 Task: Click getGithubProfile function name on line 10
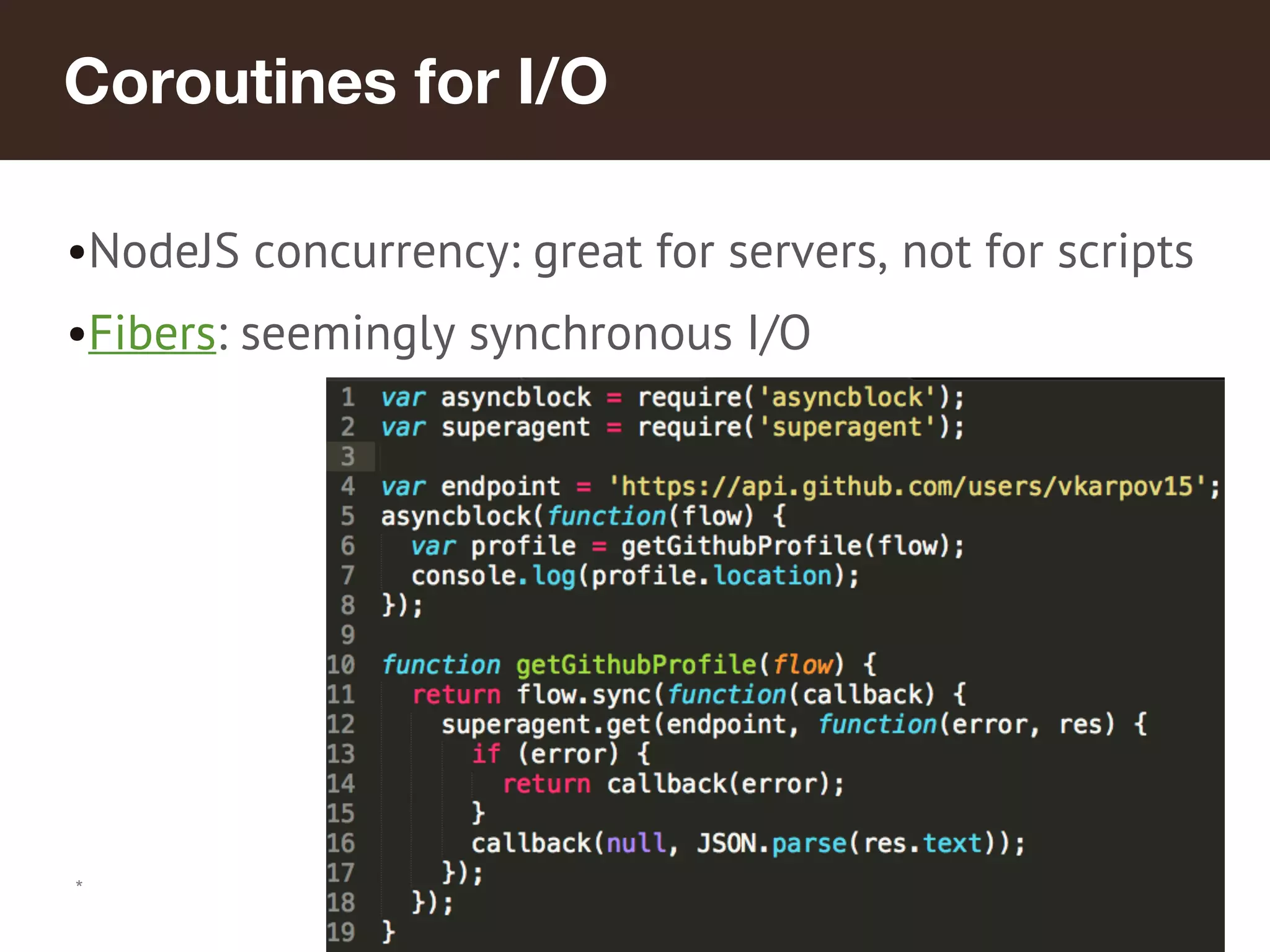636,665
